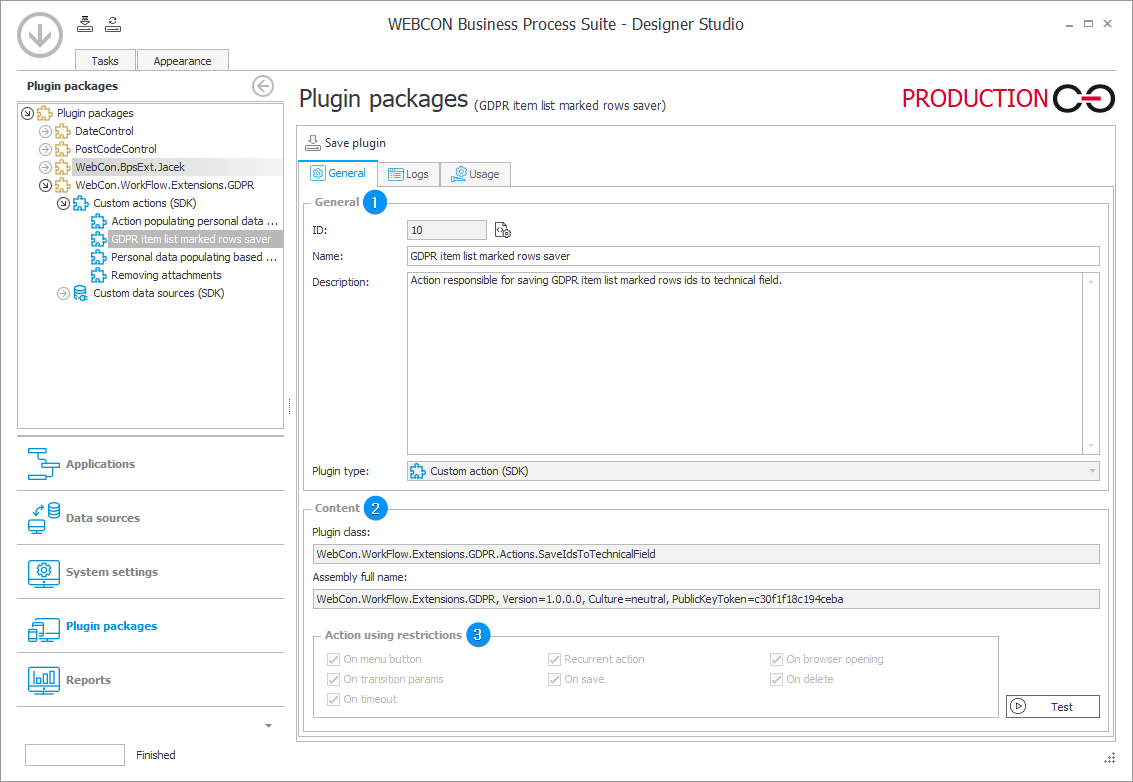
Task: Select Removing attachments tree item
Action: point(166,275)
